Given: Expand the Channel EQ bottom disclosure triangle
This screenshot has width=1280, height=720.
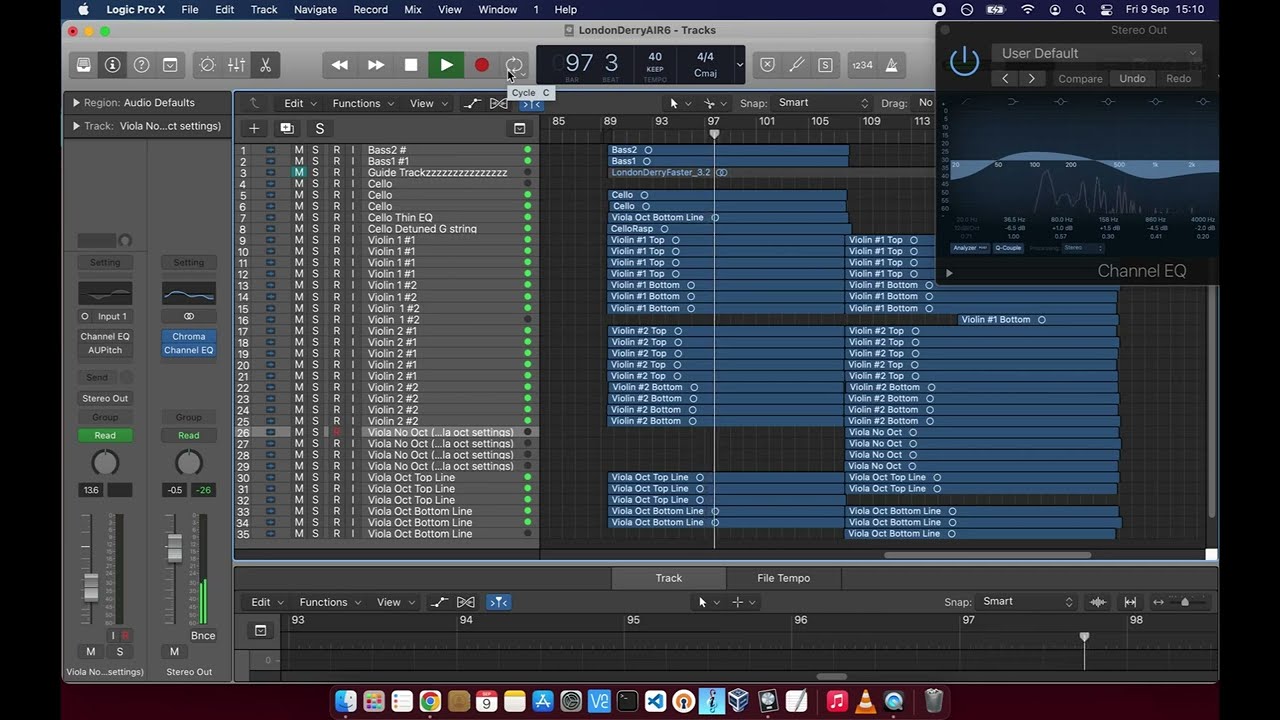Looking at the screenshot, I should pyautogui.click(x=949, y=272).
